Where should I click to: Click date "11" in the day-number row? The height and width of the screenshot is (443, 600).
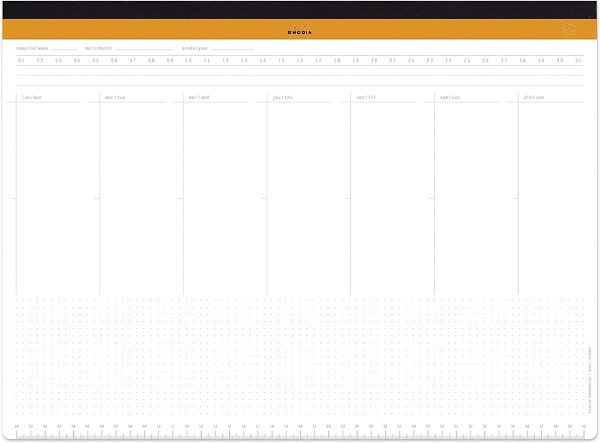(x=207, y=60)
